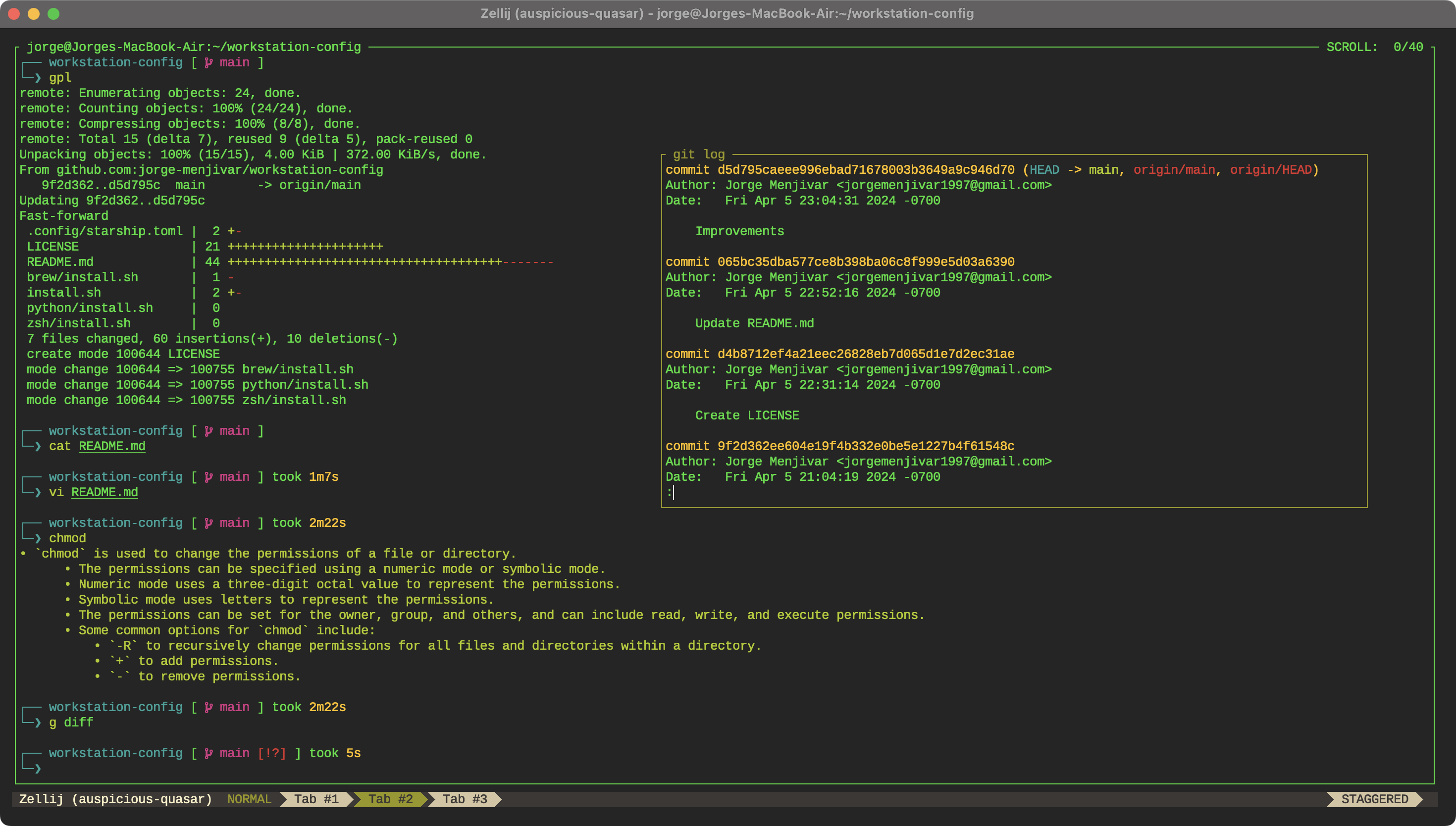1456x826 pixels.
Task: Click the NORMAL mode indicator
Action: pos(249,799)
